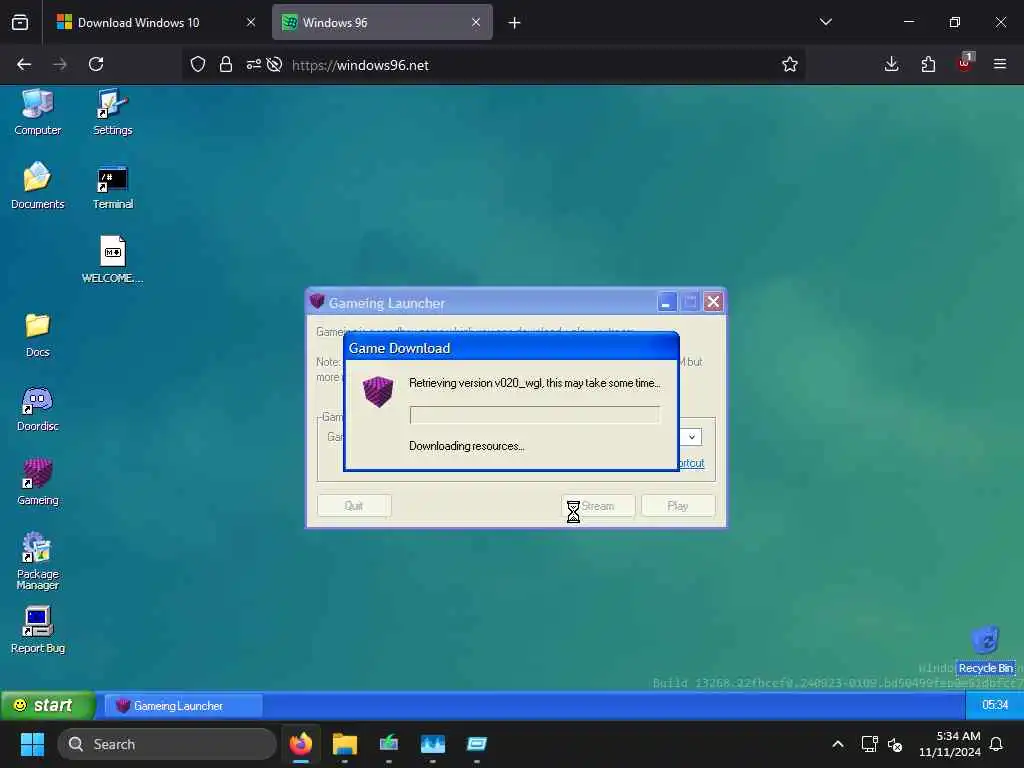Click the Windows clock showing 5:34 AM
1024x768 pixels.
pyautogui.click(x=950, y=744)
